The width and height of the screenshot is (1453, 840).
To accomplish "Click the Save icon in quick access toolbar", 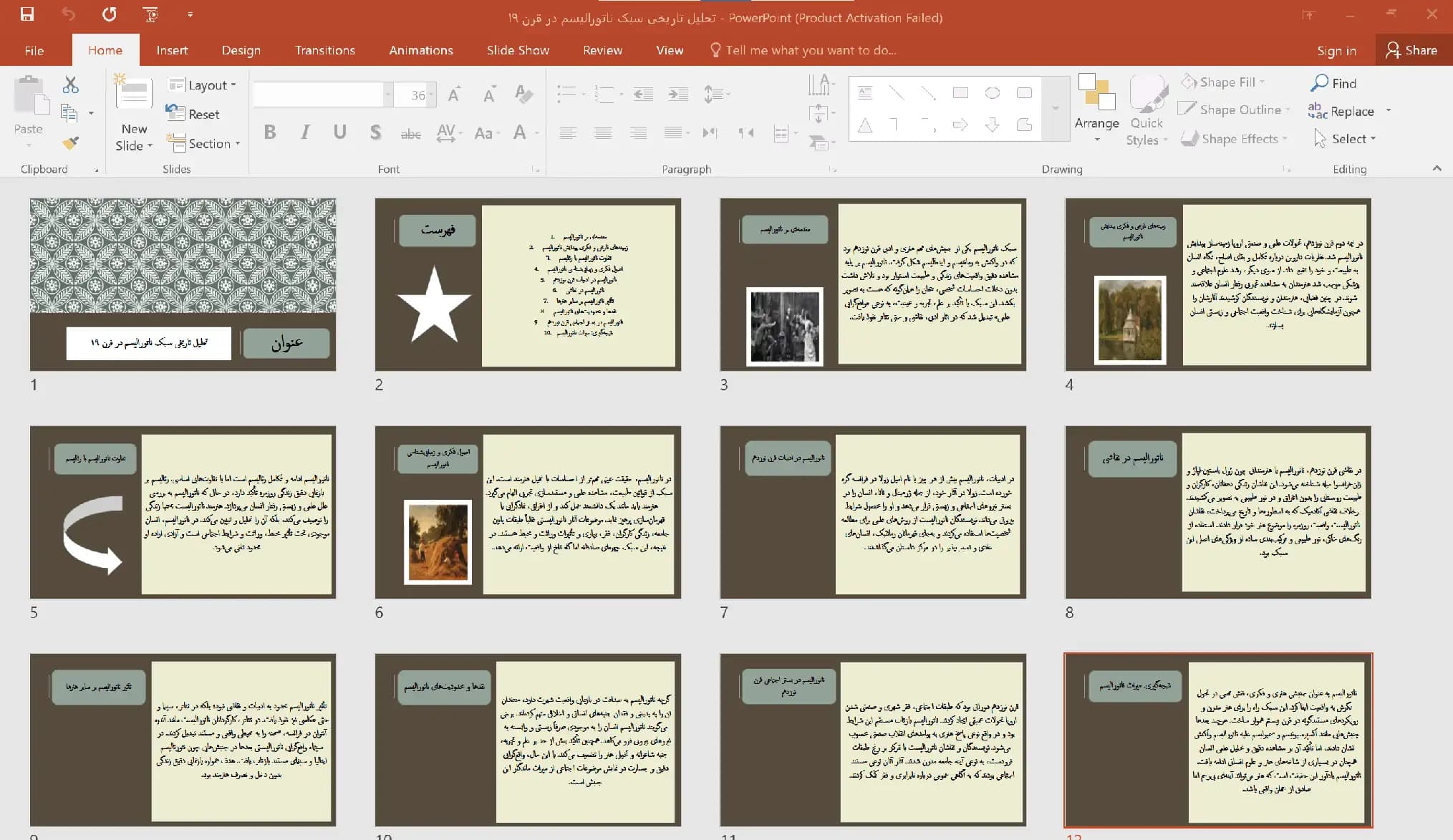I will coord(27,14).
